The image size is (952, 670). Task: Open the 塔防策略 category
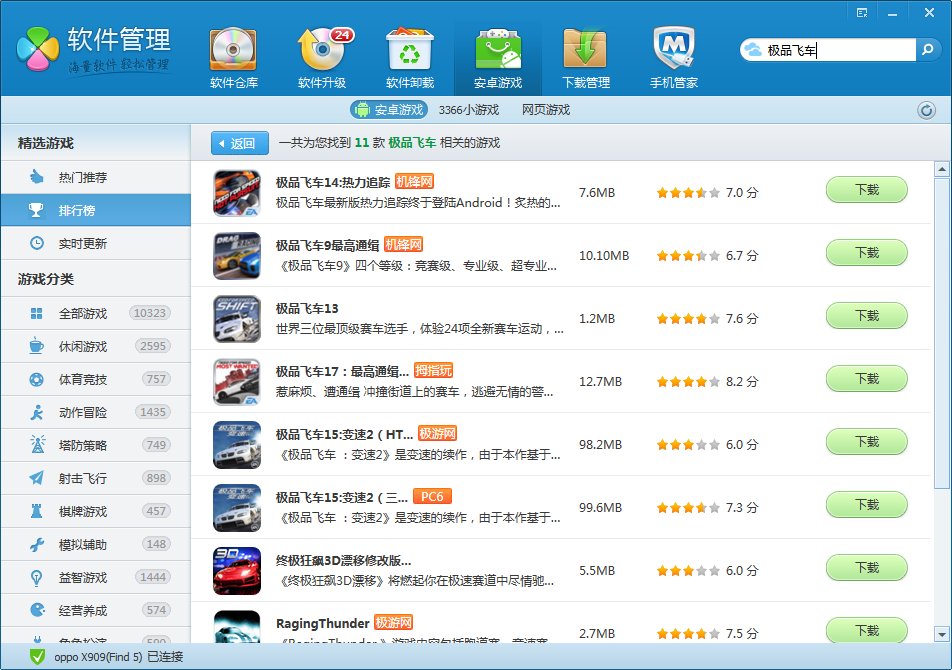click(x=82, y=445)
